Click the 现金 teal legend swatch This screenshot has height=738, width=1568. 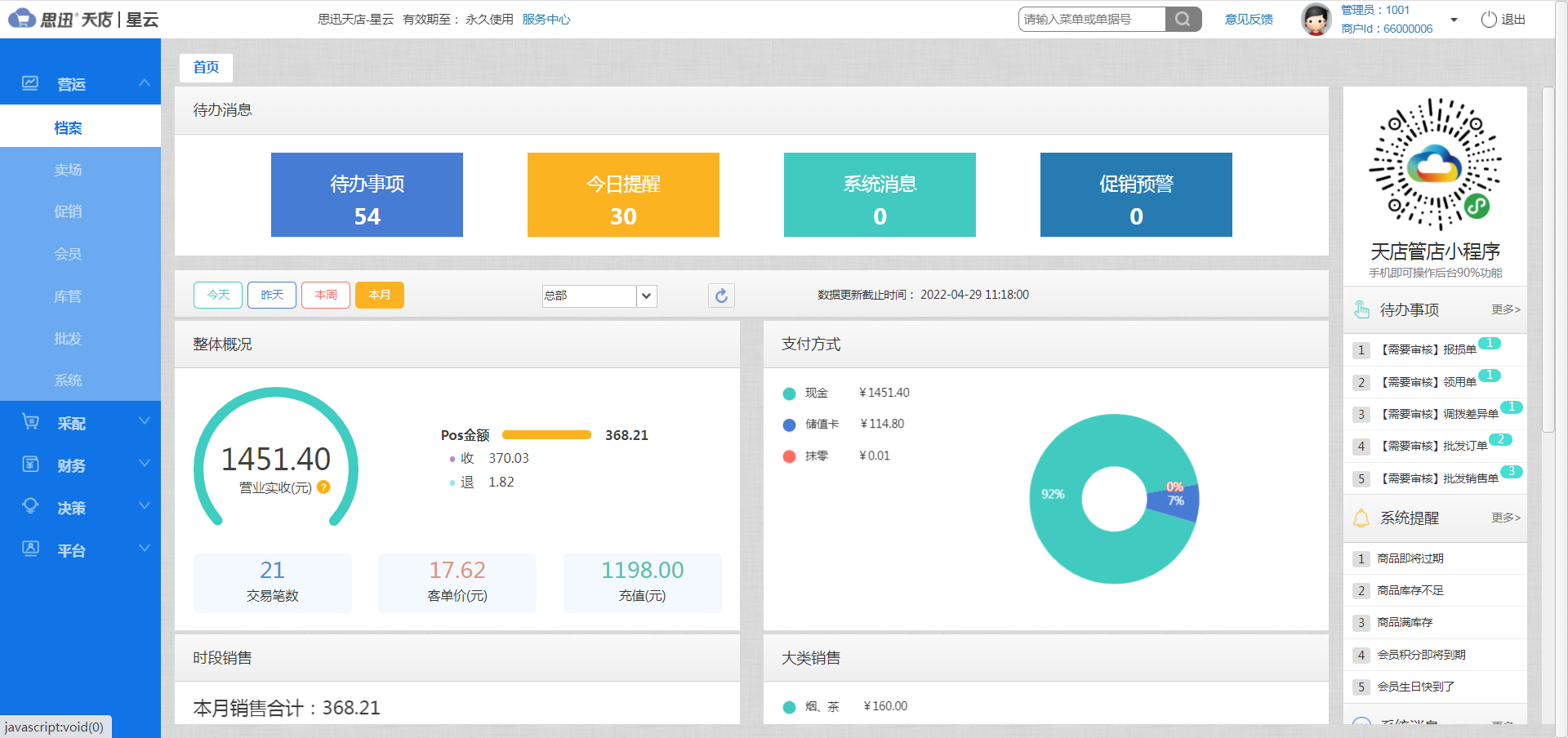(x=789, y=393)
